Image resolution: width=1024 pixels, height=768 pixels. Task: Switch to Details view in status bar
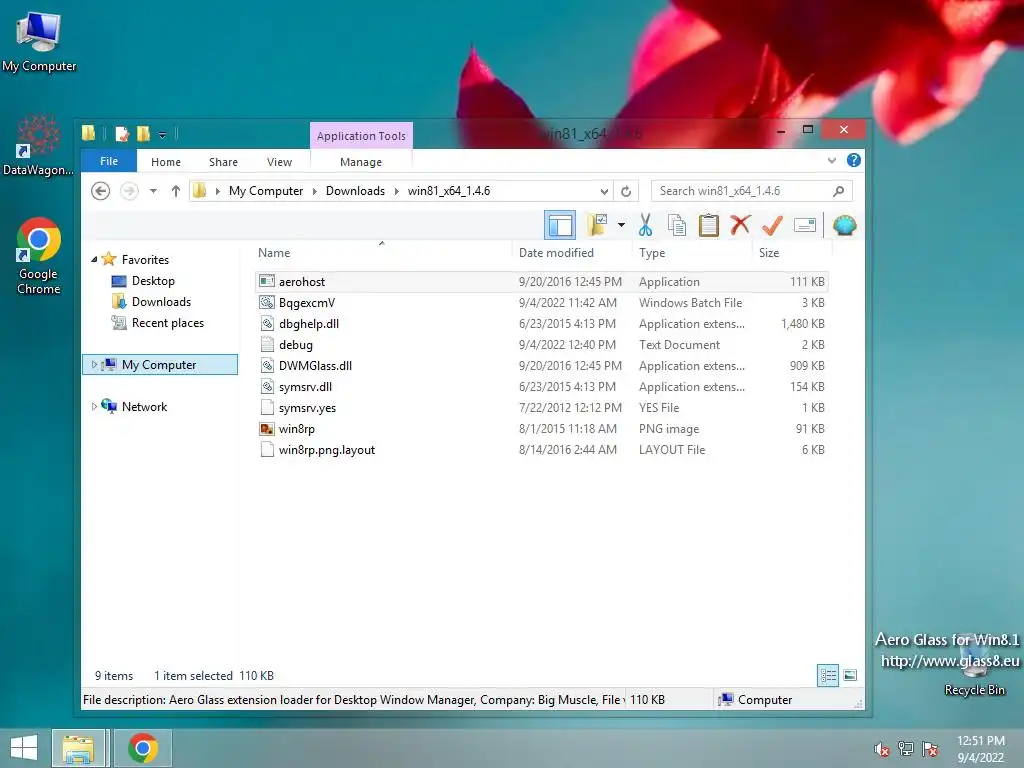point(827,675)
